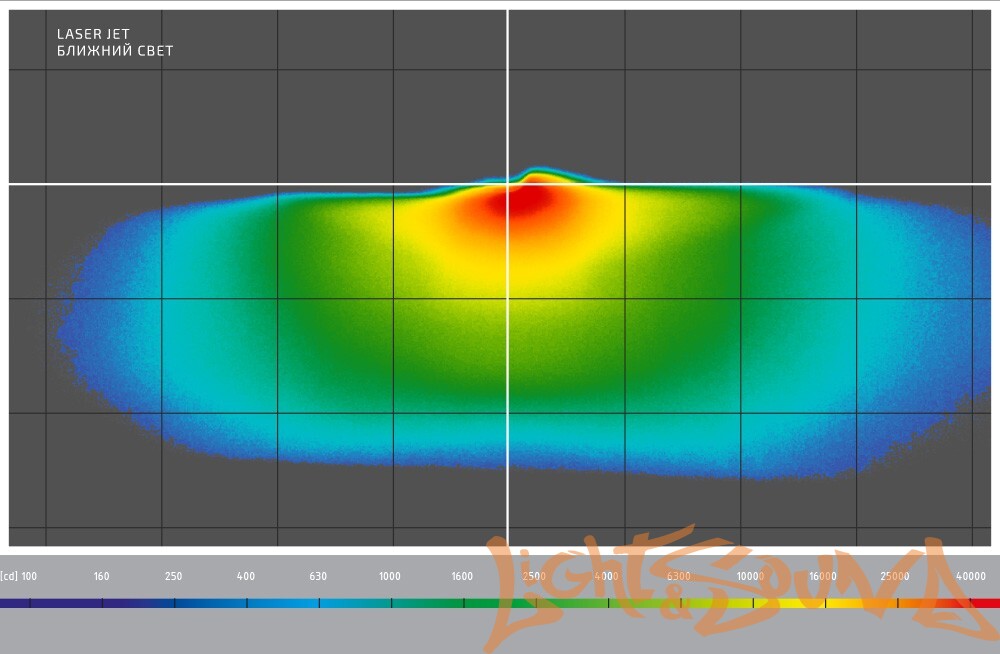Screen dimensions: 1000x654
Task: Click the 40000 scale label
Action: pyautogui.click(x=970, y=577)
